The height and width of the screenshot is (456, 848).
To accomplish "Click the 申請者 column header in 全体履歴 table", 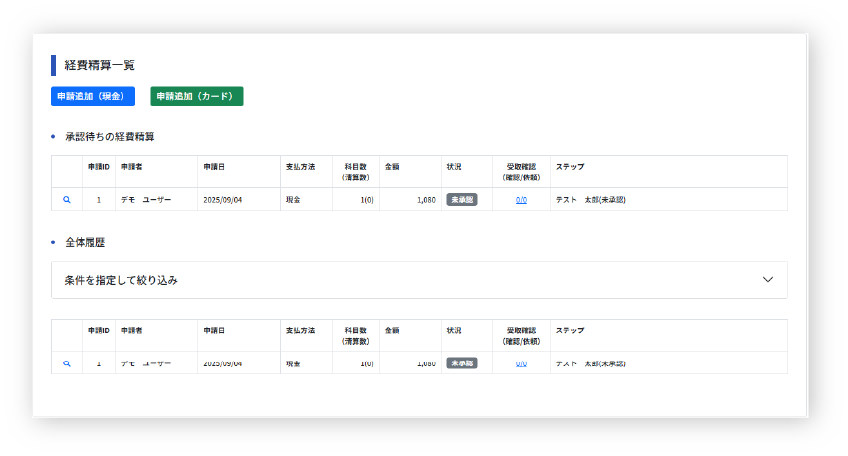I will click(x=132, y=330).
